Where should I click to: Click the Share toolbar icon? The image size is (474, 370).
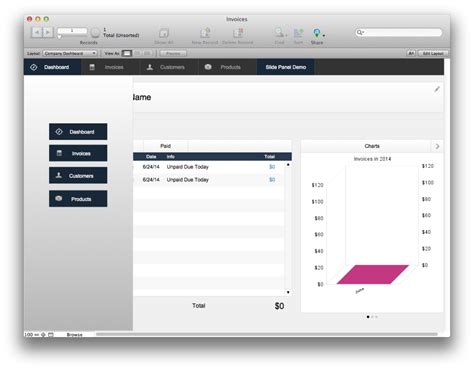click(x=317, y=33)
